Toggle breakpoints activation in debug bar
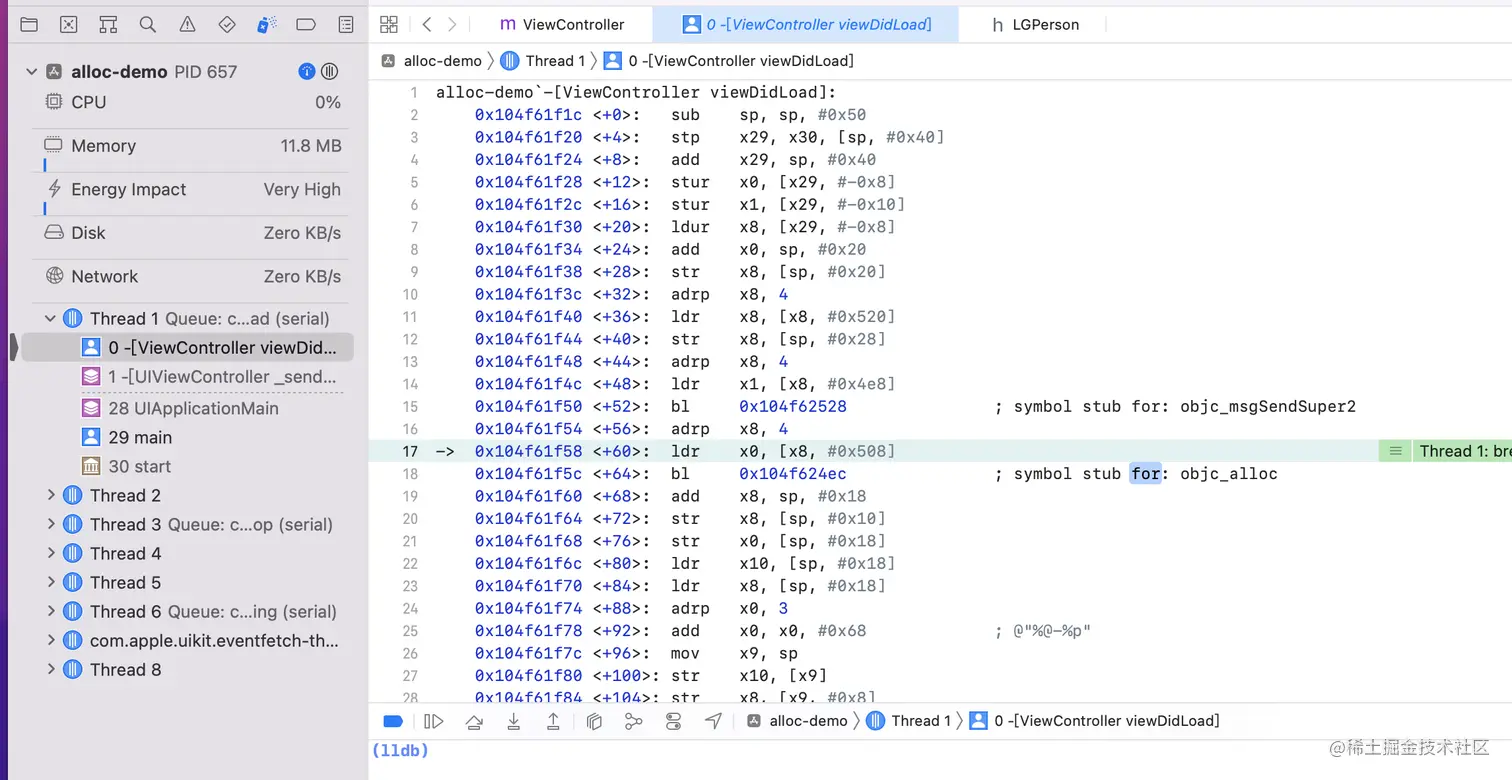The height and width of the screenshot is (780, 1512). click(393, 721)
